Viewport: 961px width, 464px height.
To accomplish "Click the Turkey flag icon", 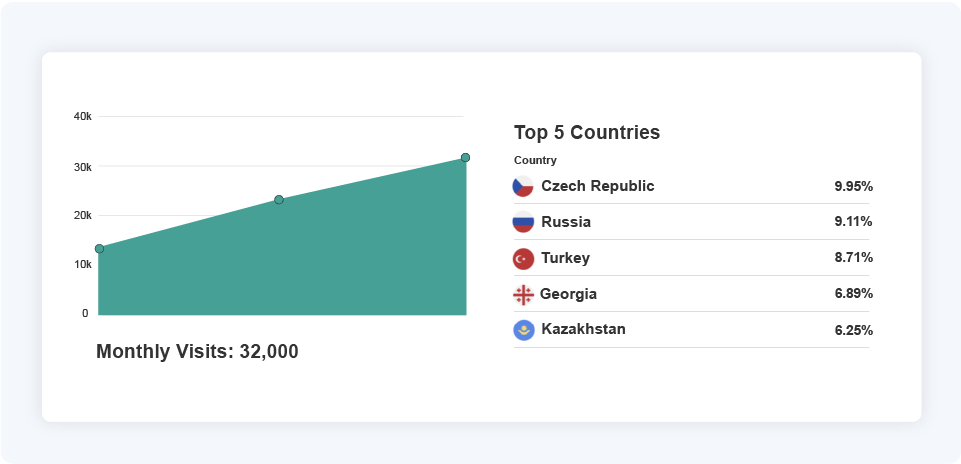I will 523,258.
